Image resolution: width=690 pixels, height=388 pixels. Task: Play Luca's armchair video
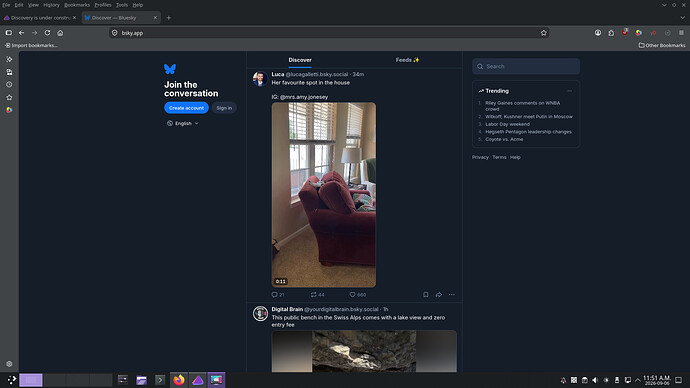click(324, 195)
